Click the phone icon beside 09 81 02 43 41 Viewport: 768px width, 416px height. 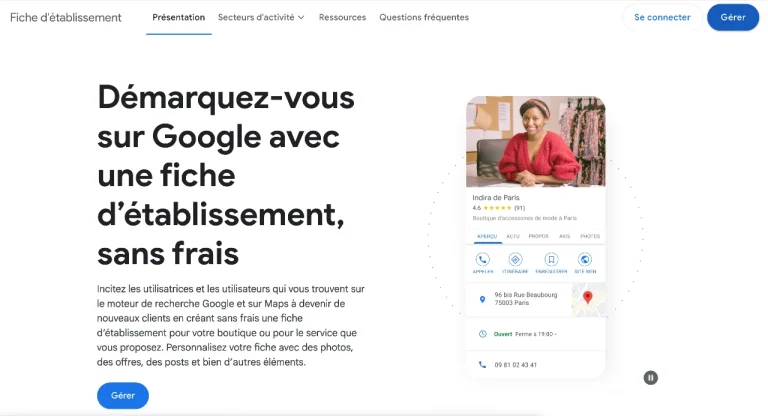[482, 365]
